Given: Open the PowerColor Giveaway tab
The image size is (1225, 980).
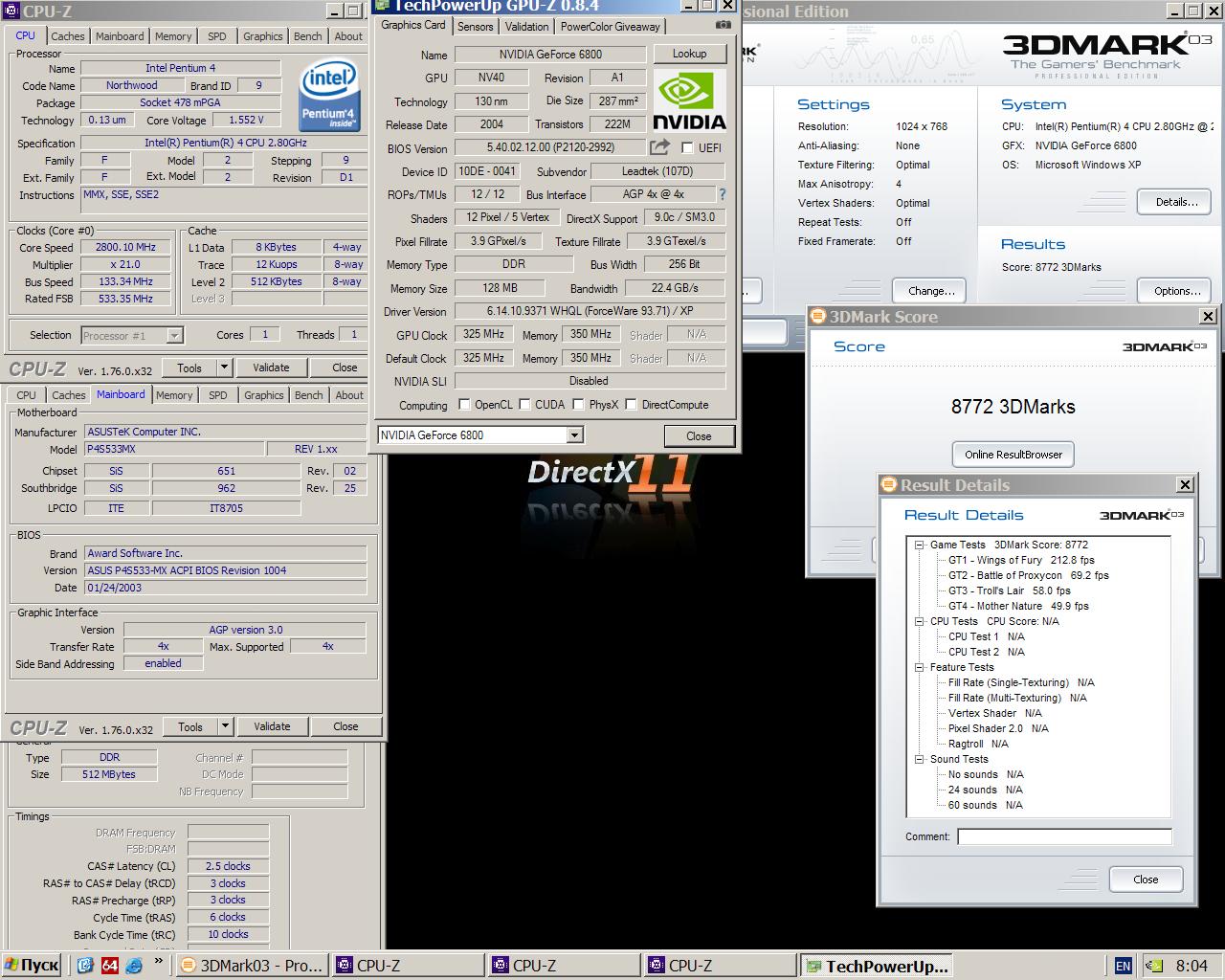Looking at the screenshot, I should click(x=611, y=27).
